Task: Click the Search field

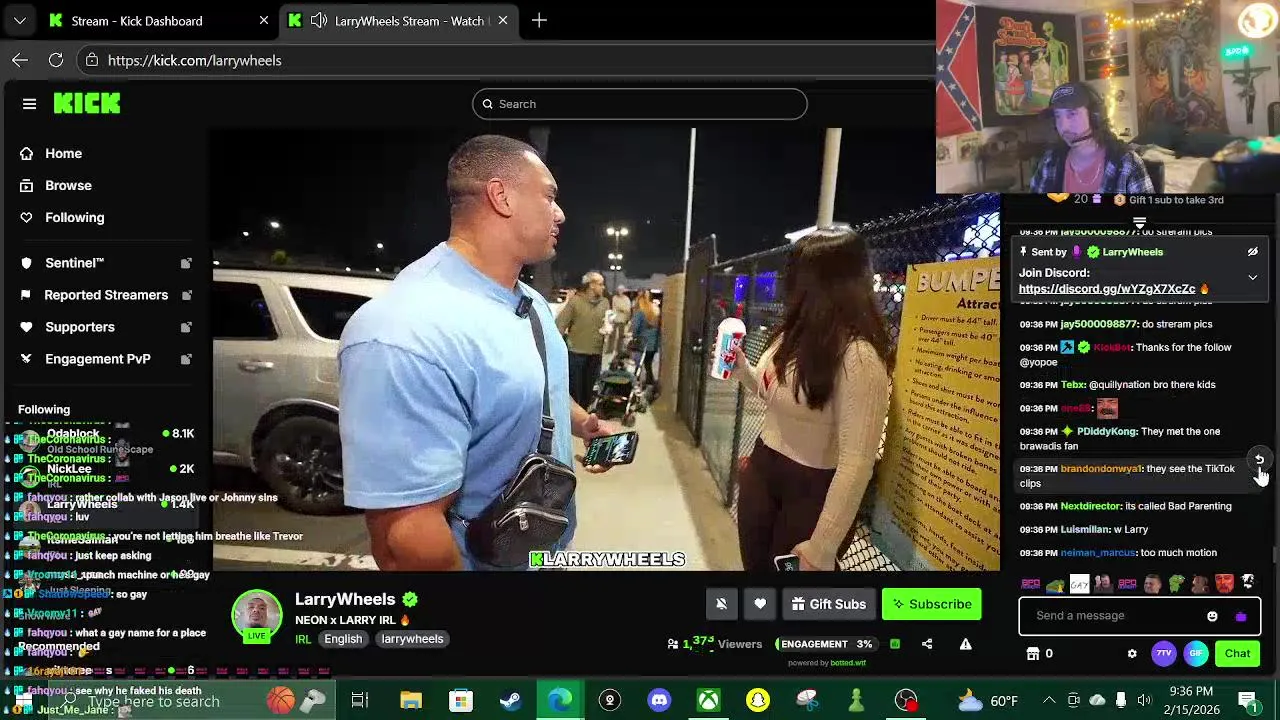Action: [640, 104]
